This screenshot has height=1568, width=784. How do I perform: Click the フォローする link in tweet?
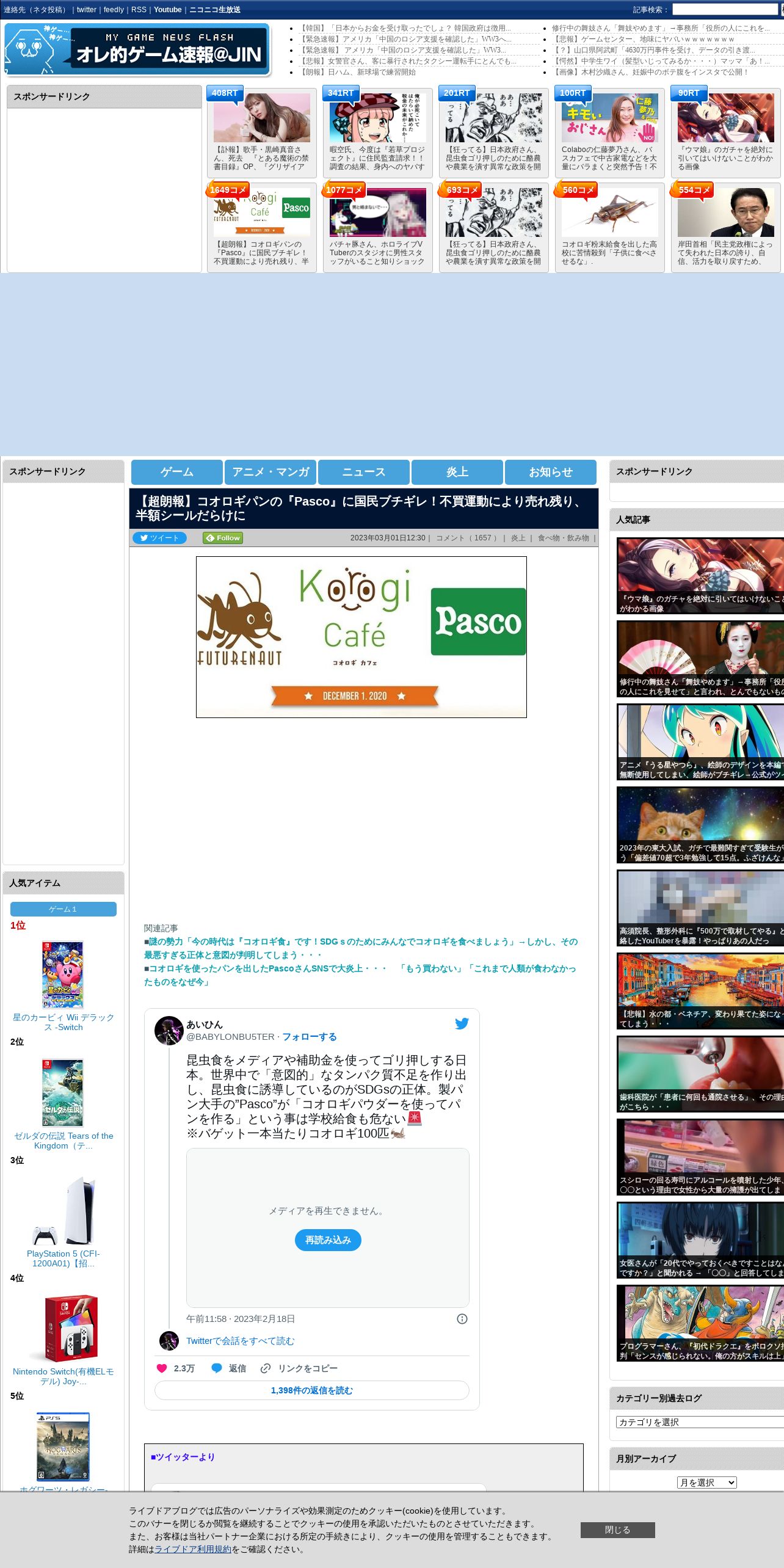point(310,1037)
